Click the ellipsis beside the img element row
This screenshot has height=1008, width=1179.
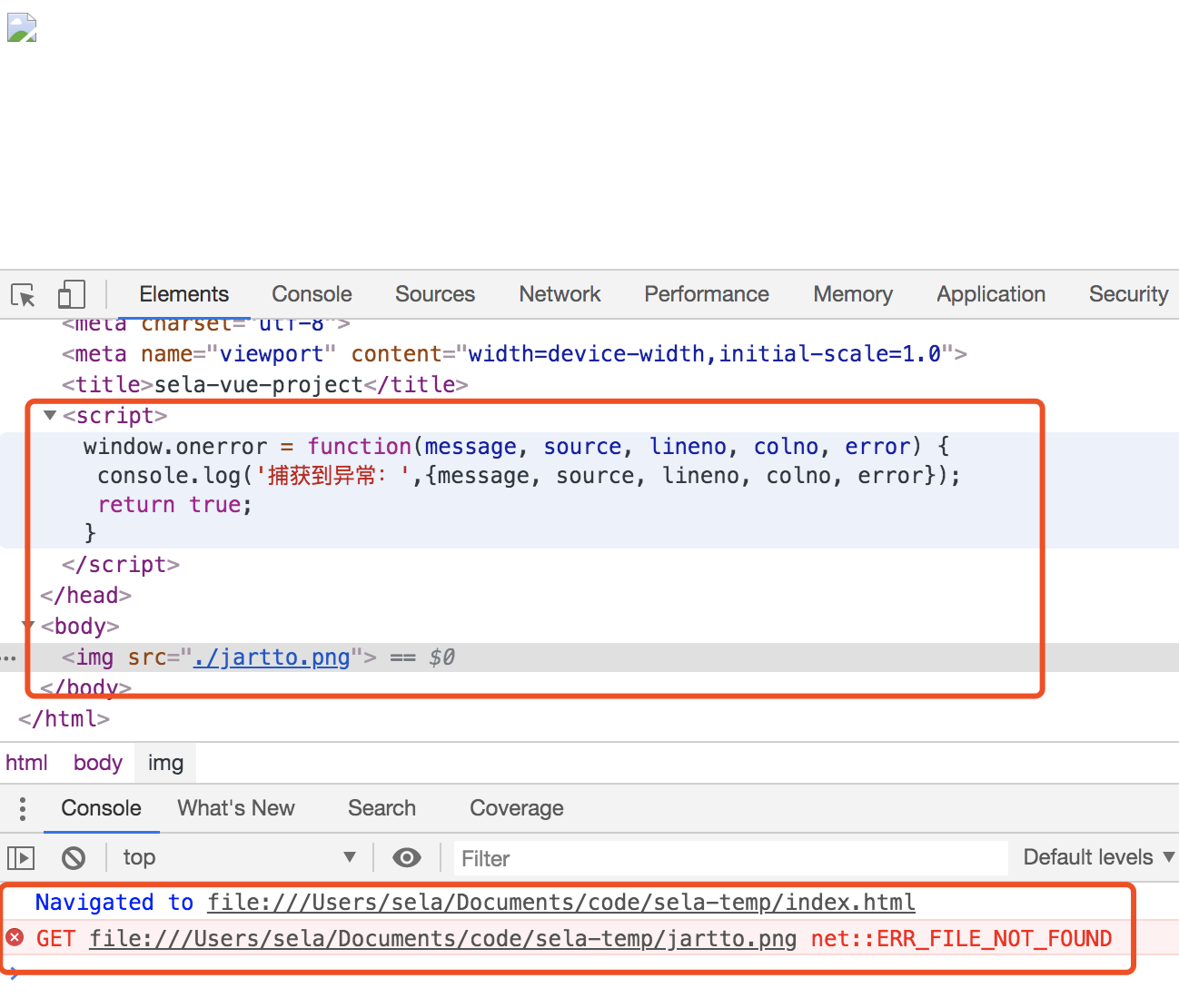click(9, 657)
